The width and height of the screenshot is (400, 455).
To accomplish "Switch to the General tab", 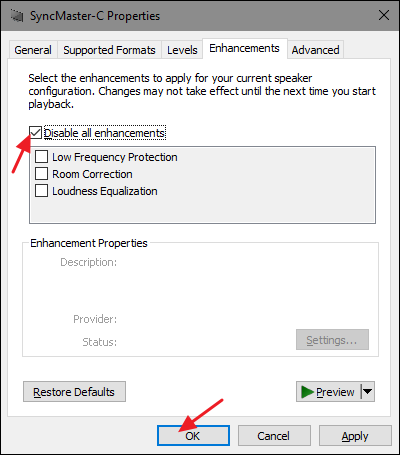I will [33, 50].
